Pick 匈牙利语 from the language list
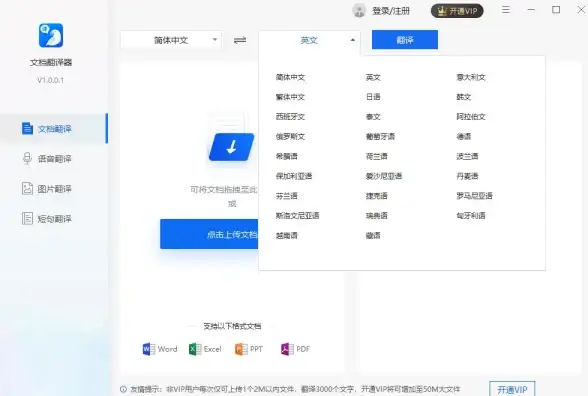 point(471,216)
